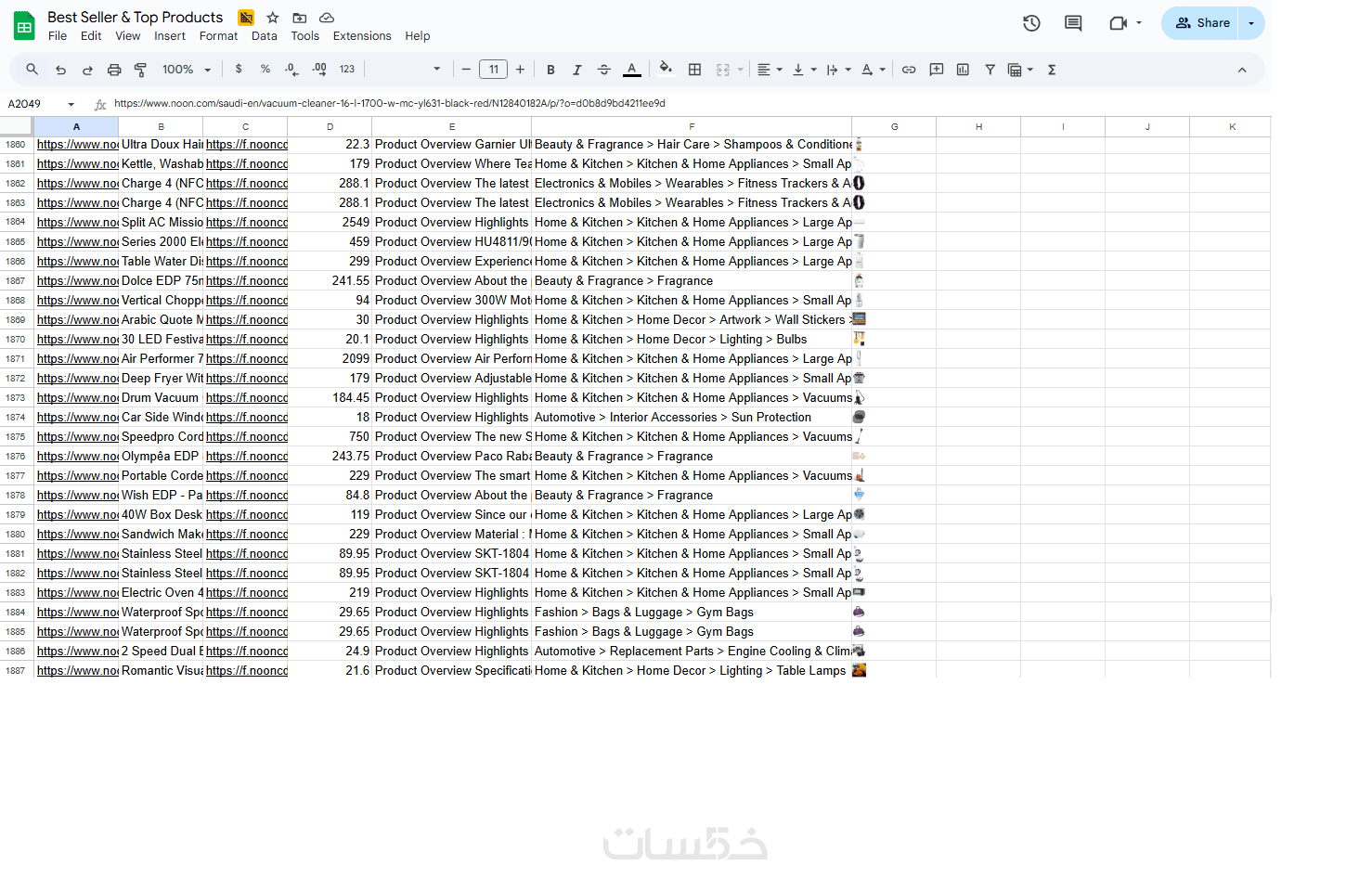The image size is (1372, 878).
Task: Collapse the toolbar header with chevron
Action: pyautogui.click(x=1242, y=70)
